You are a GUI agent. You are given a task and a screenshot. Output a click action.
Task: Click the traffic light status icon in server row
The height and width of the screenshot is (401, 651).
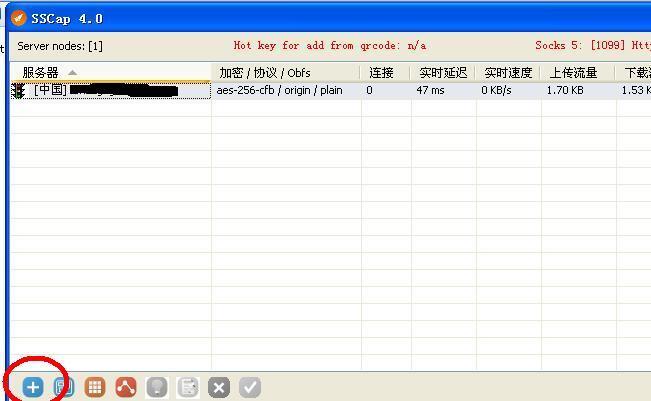[19, 90]
